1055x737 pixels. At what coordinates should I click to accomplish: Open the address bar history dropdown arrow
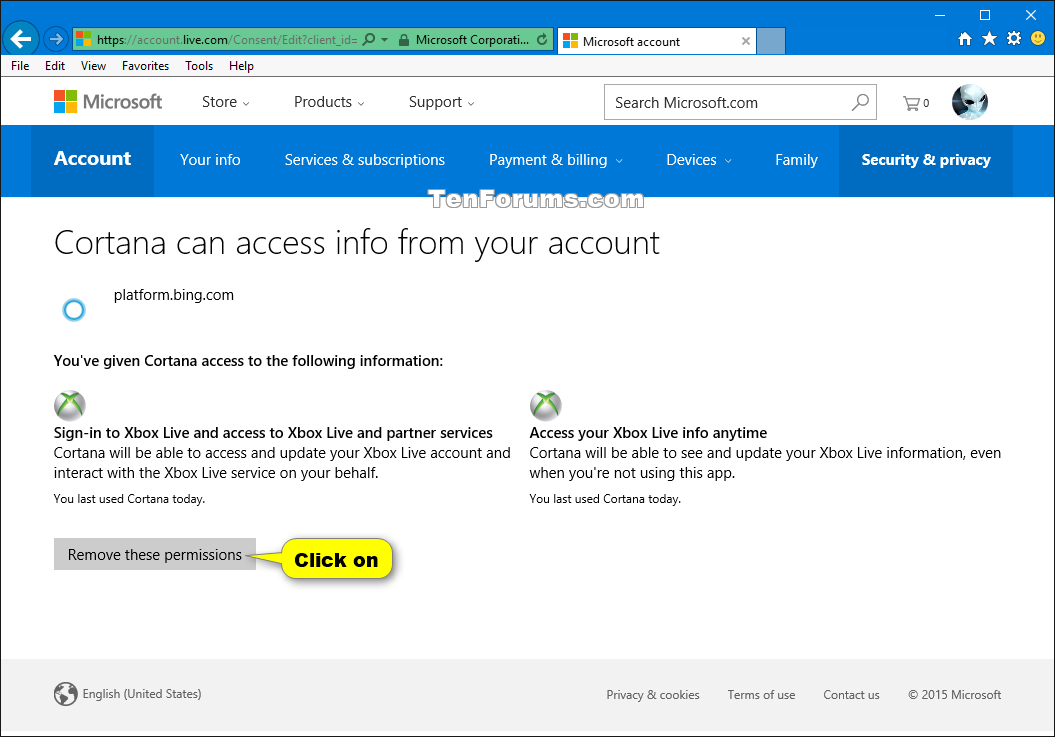385,39
